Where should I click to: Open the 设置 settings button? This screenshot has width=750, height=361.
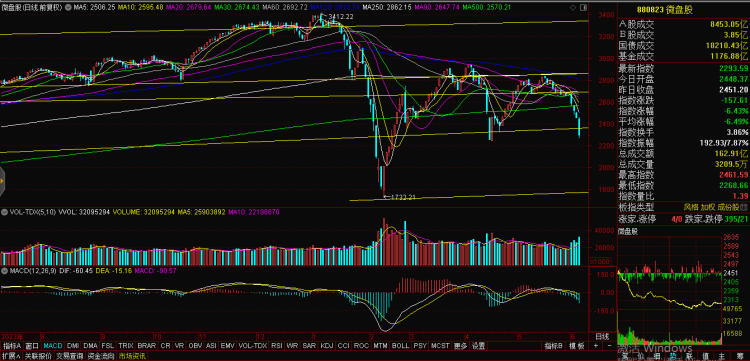(x=478, y=345)
